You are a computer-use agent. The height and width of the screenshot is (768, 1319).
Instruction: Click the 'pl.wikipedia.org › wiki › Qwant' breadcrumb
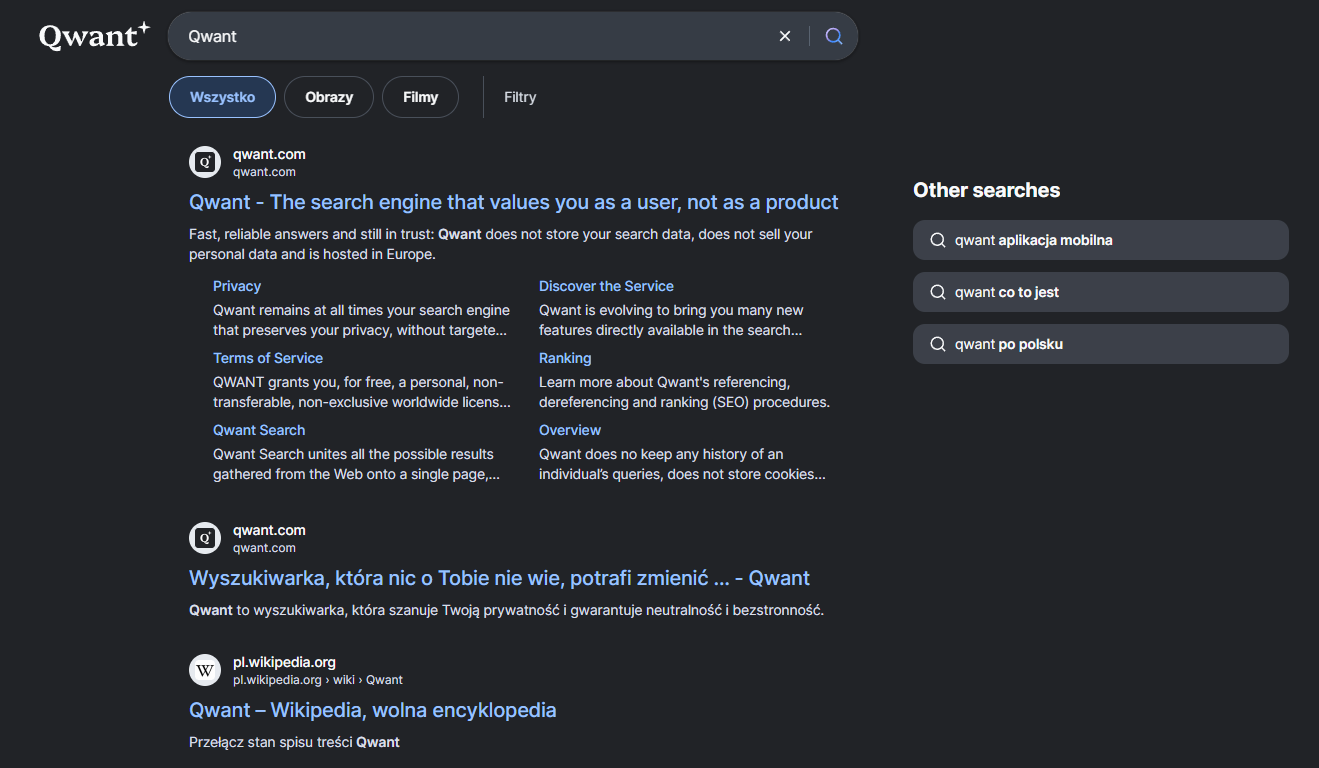point(318,680)
